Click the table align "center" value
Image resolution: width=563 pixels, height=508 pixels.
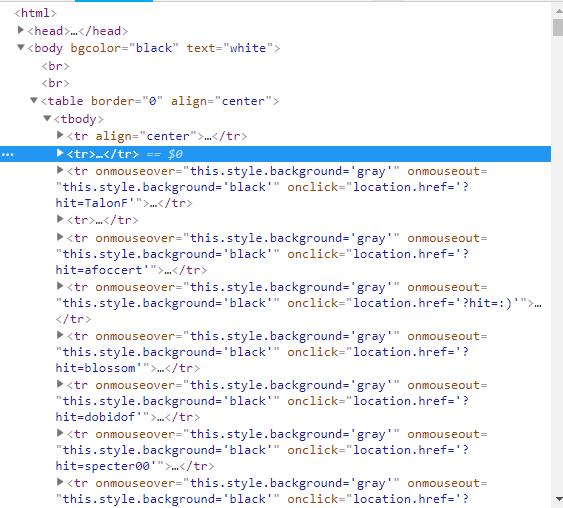coord(243,101)
